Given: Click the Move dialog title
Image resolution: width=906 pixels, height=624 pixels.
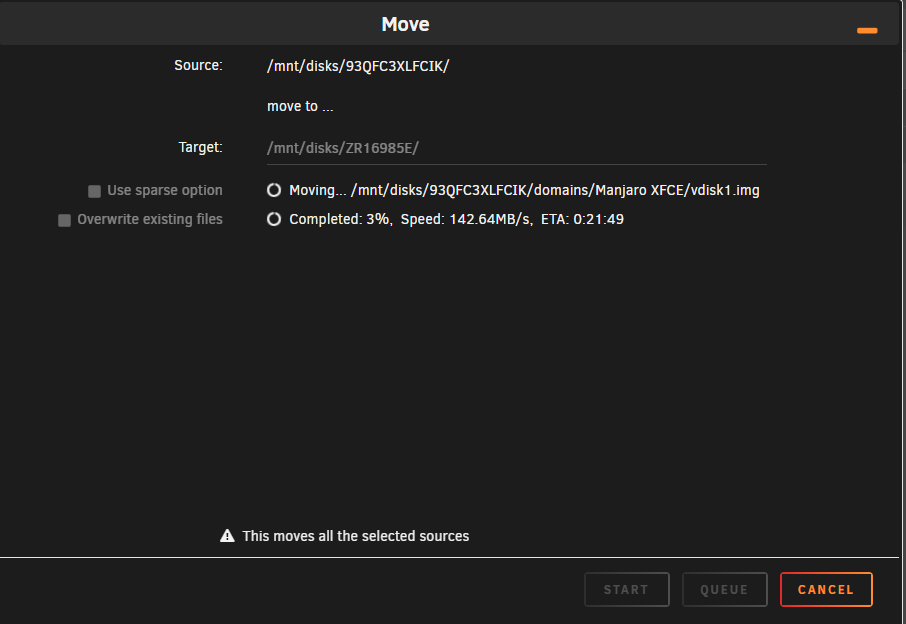Looking at the screenshot, I should [x=405, y=24].
